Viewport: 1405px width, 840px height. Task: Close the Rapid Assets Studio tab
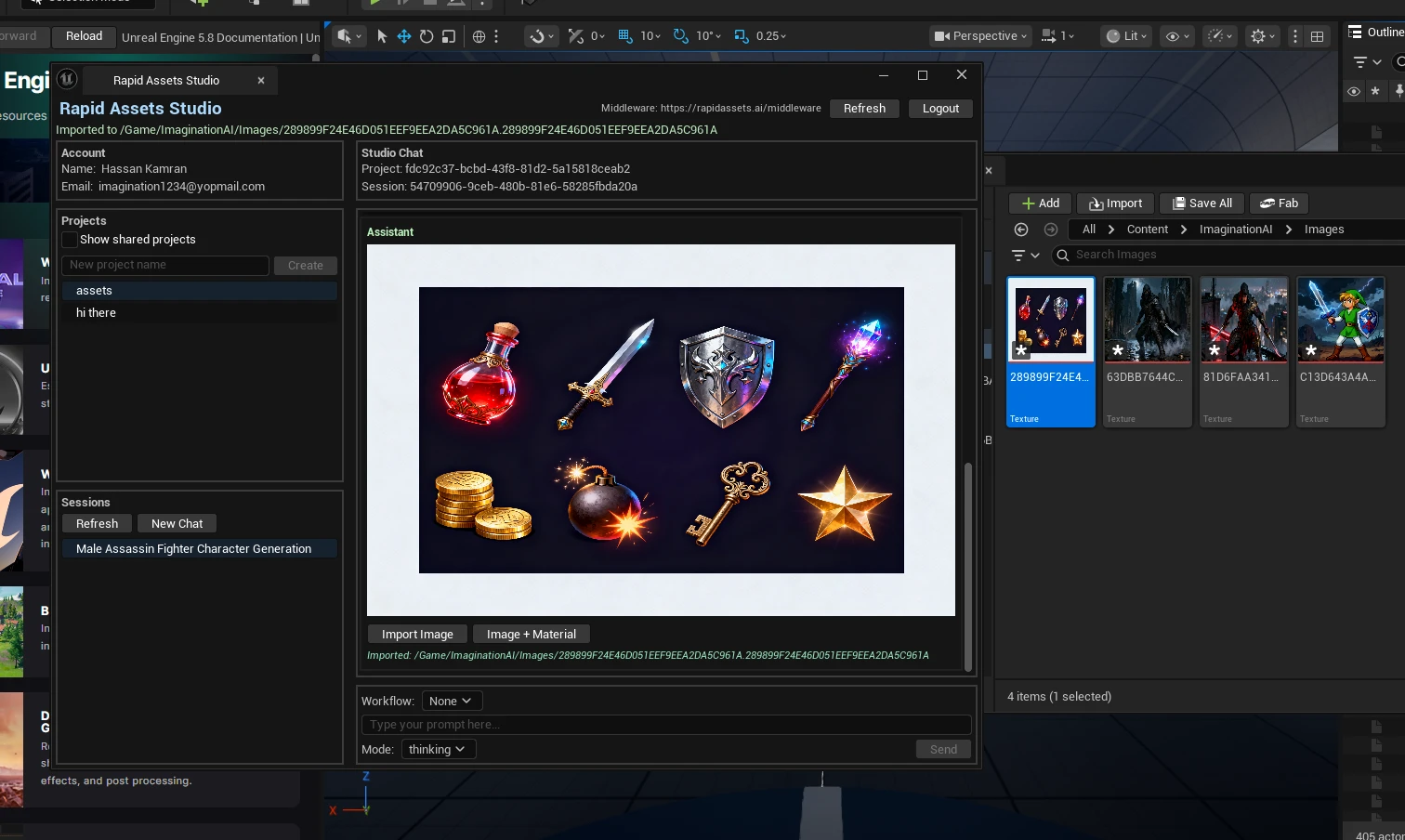261,81
